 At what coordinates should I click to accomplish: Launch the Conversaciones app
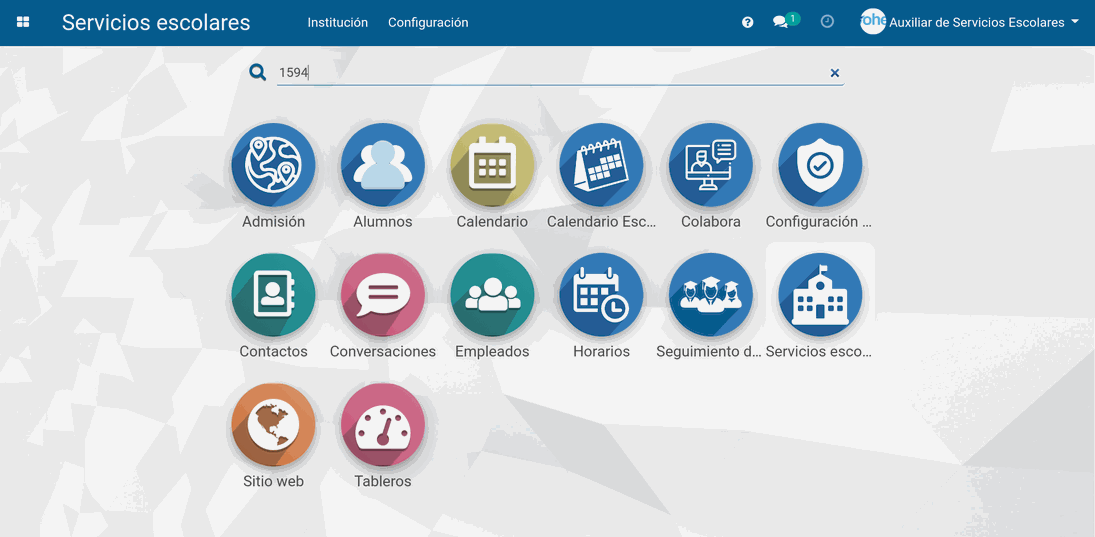click(383, 295)
